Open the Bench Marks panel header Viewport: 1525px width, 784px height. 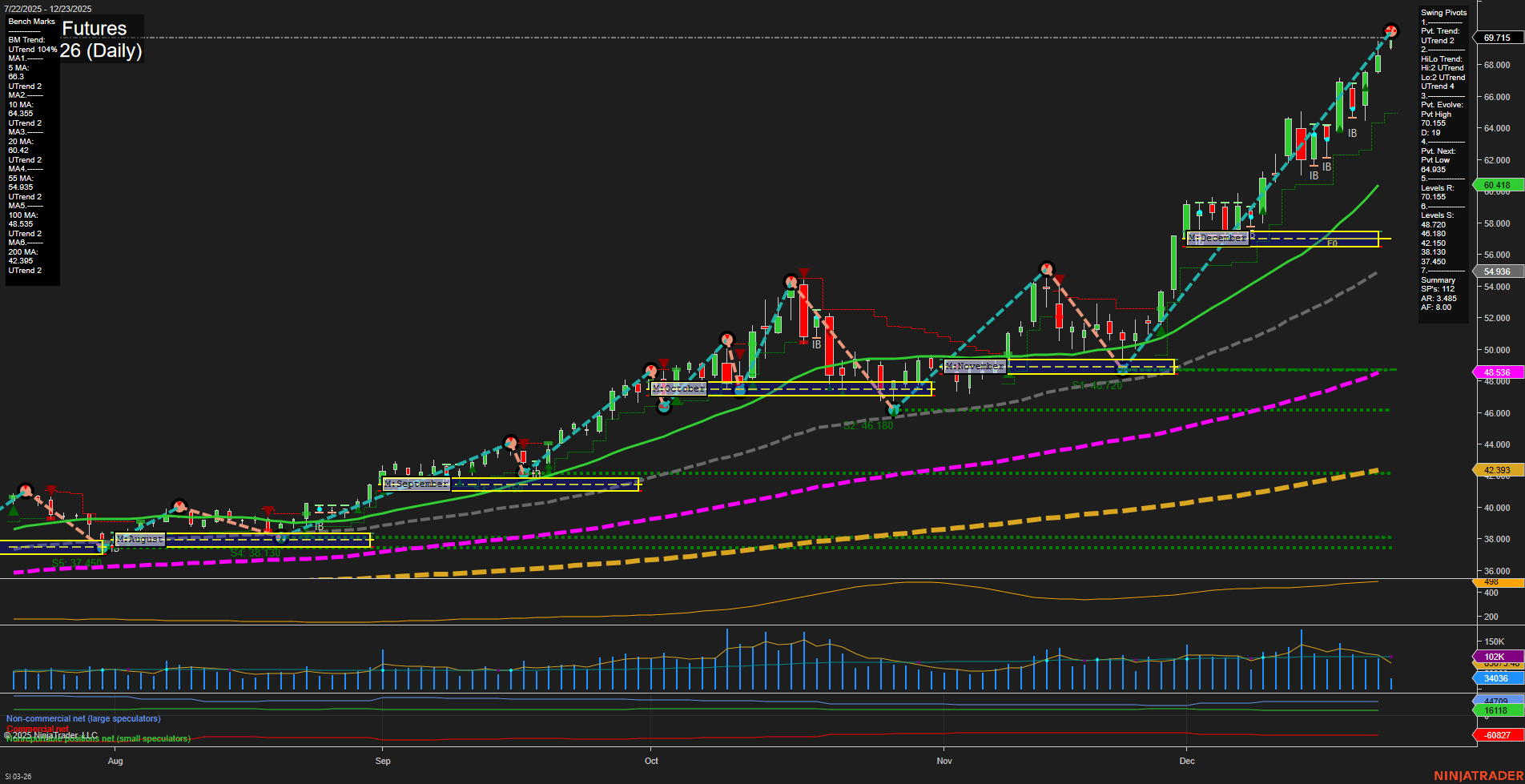(30, 22)
